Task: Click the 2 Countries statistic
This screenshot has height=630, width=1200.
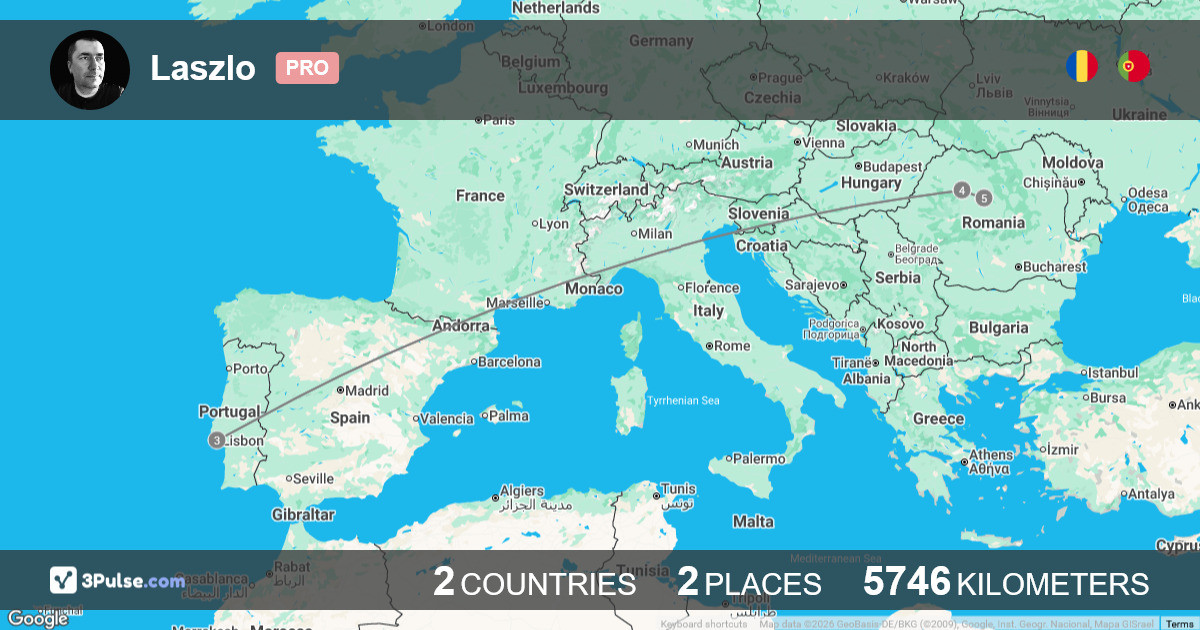Action: (x=534, y=582)
